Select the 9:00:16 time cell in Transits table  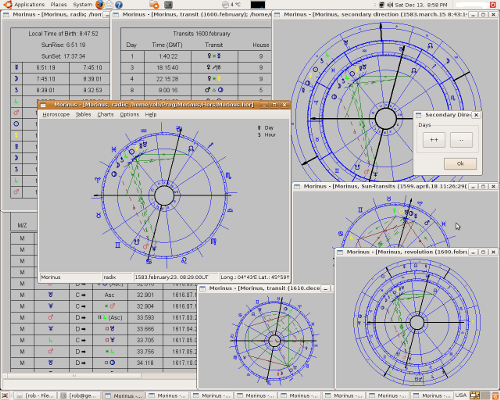(x=168, y=90)
